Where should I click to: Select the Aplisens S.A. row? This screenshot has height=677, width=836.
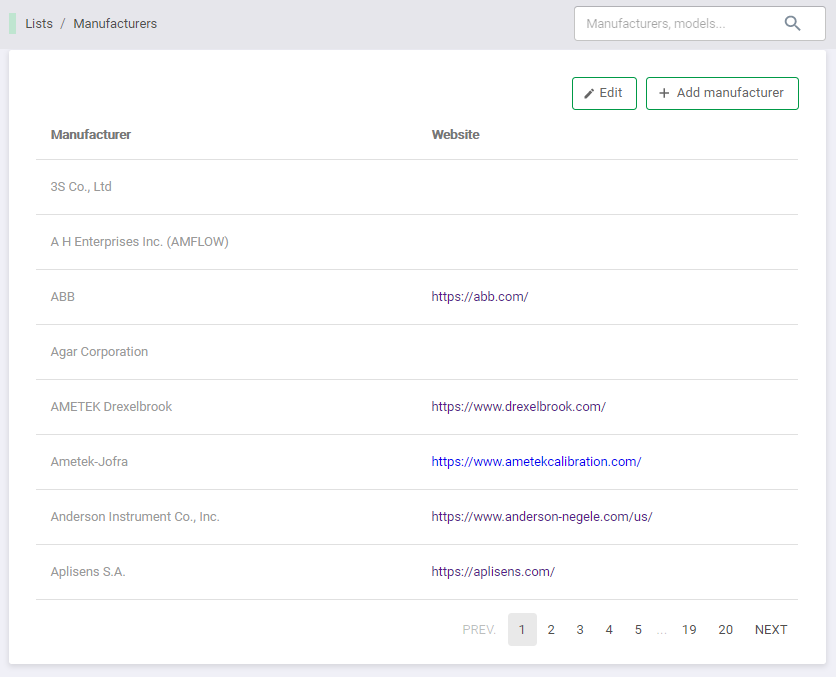(x=417, y=571)
